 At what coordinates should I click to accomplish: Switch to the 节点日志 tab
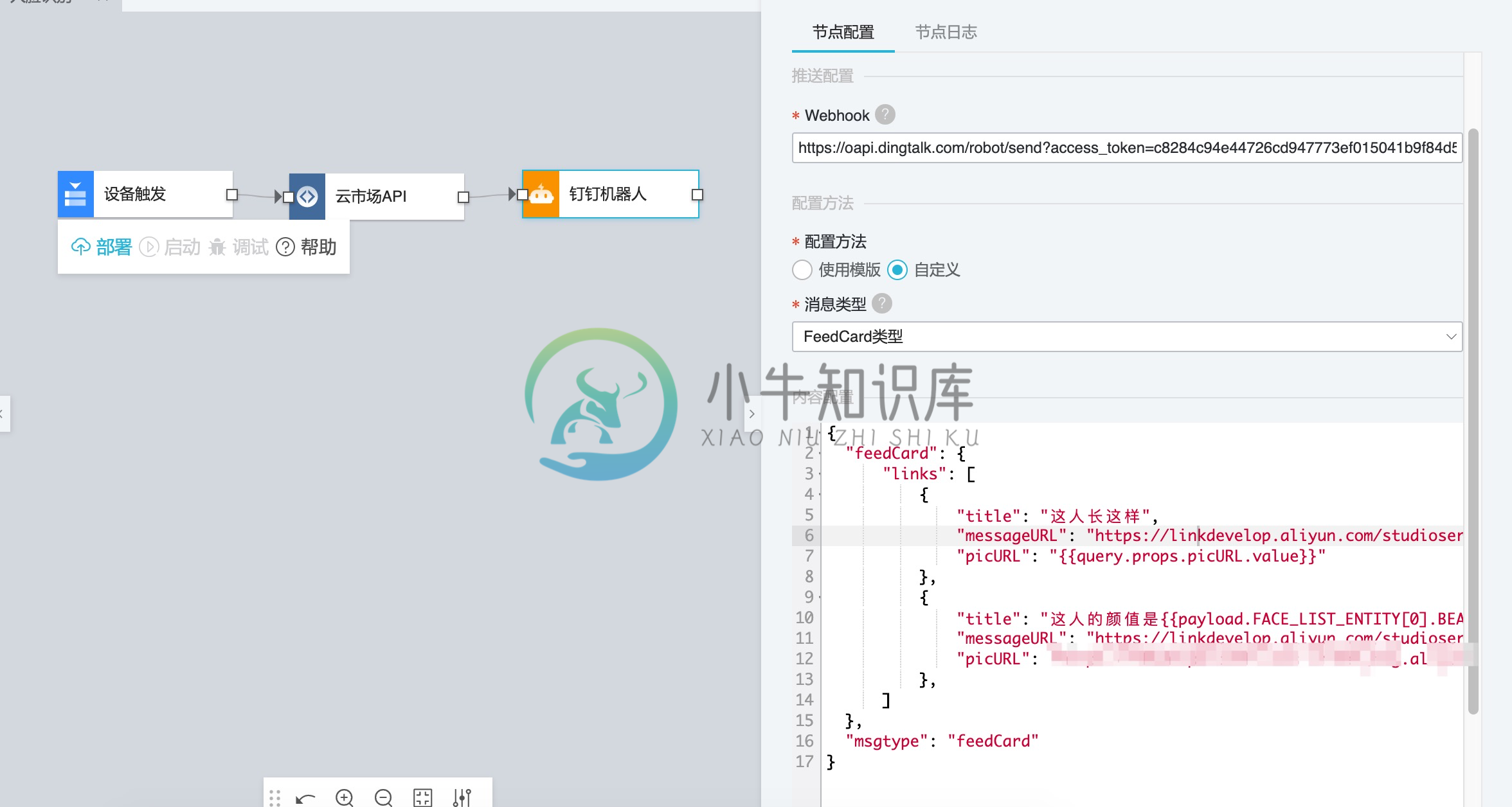(946, 32)
